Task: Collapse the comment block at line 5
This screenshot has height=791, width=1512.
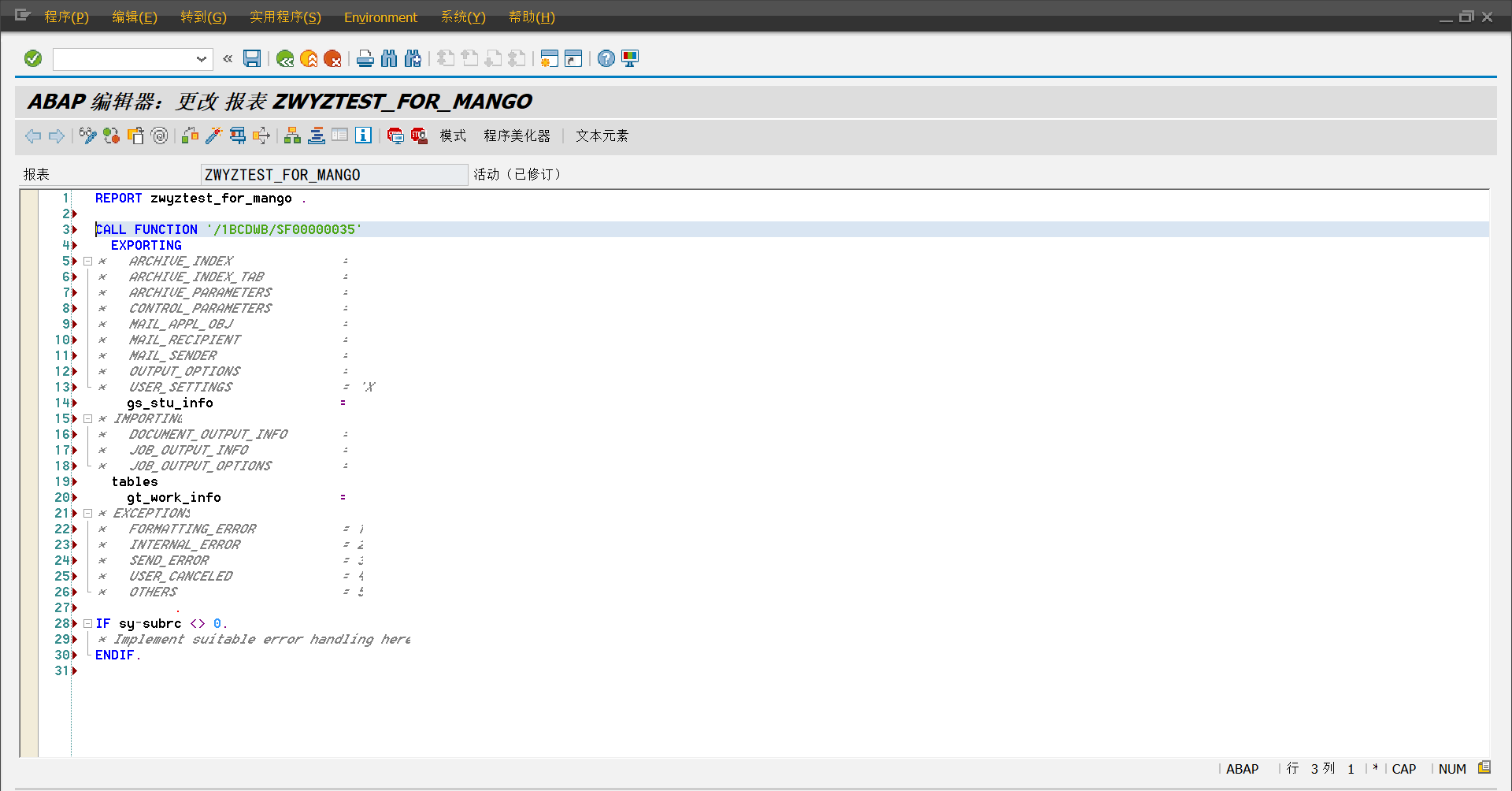Action: (88, 261)
